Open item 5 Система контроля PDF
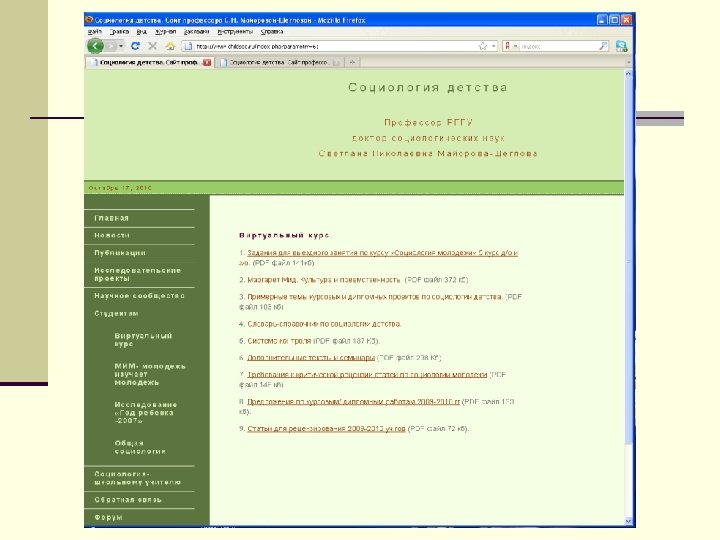Image resolution: width=720 pixels, height=540 pixels. tap(279, 341)
